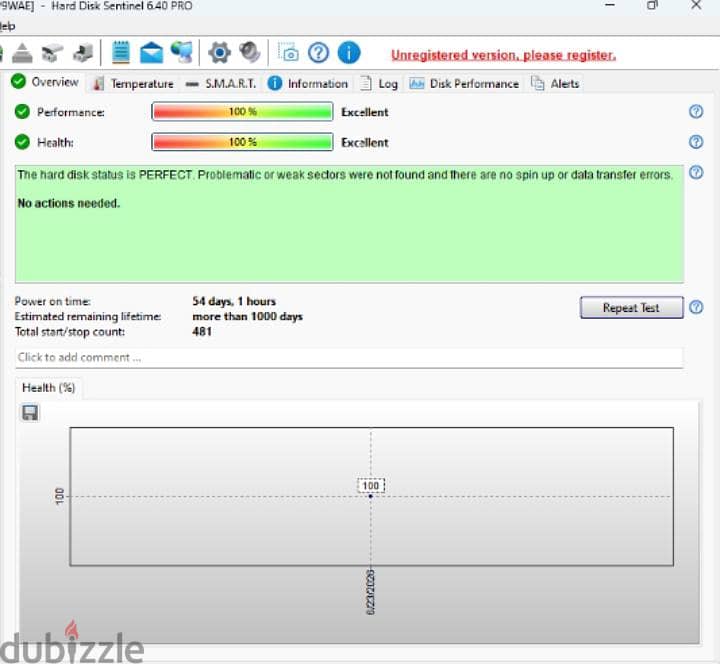Click the '54 days, 1 hours' power-on value

[234, 301]
